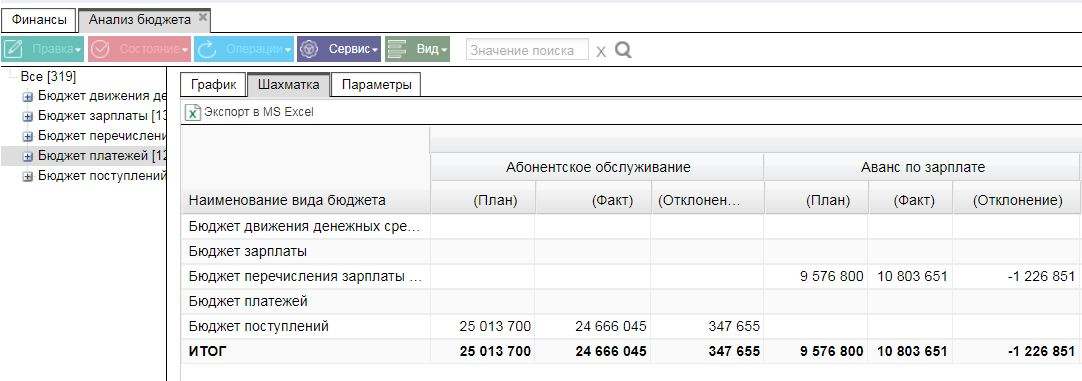Click the Правка pencil icon
Screen dimensions: 1082x381
(x=13, y=50)
